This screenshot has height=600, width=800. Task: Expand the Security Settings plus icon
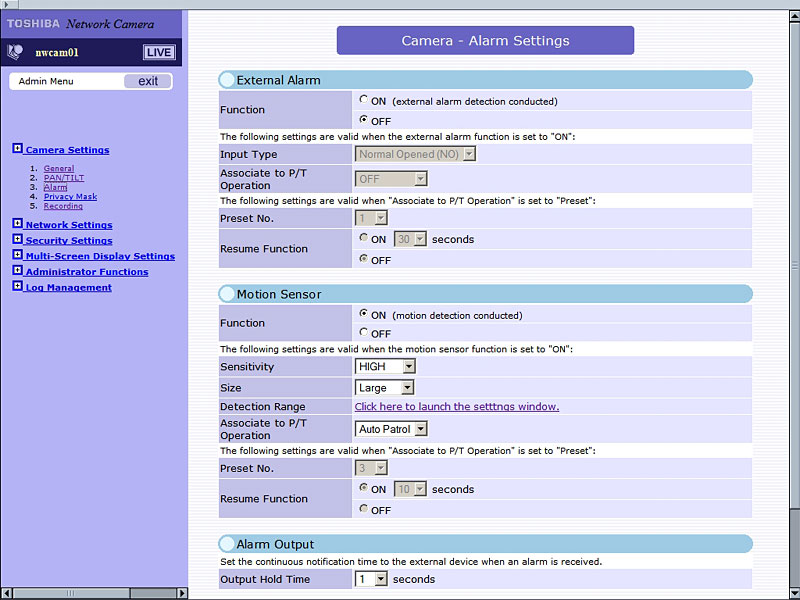coord(18,240)
